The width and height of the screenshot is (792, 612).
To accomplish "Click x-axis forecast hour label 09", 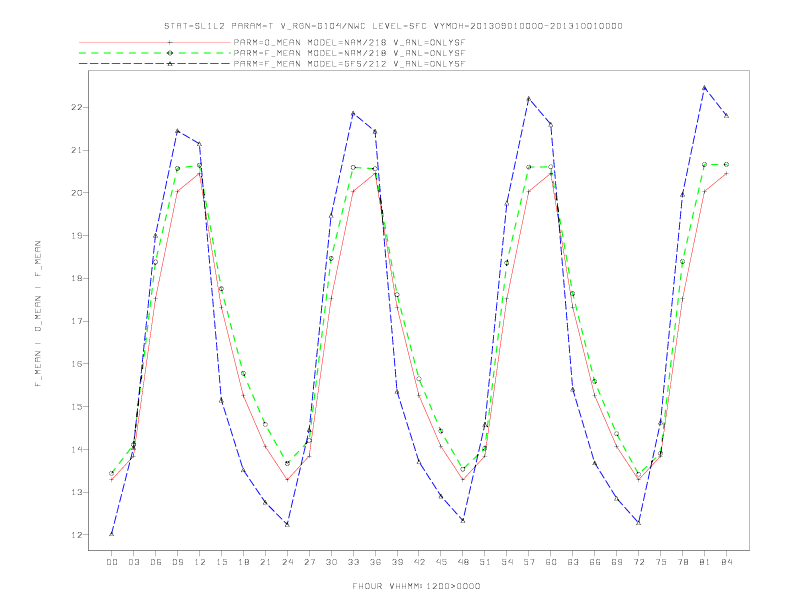I will (x=177, y=562).
